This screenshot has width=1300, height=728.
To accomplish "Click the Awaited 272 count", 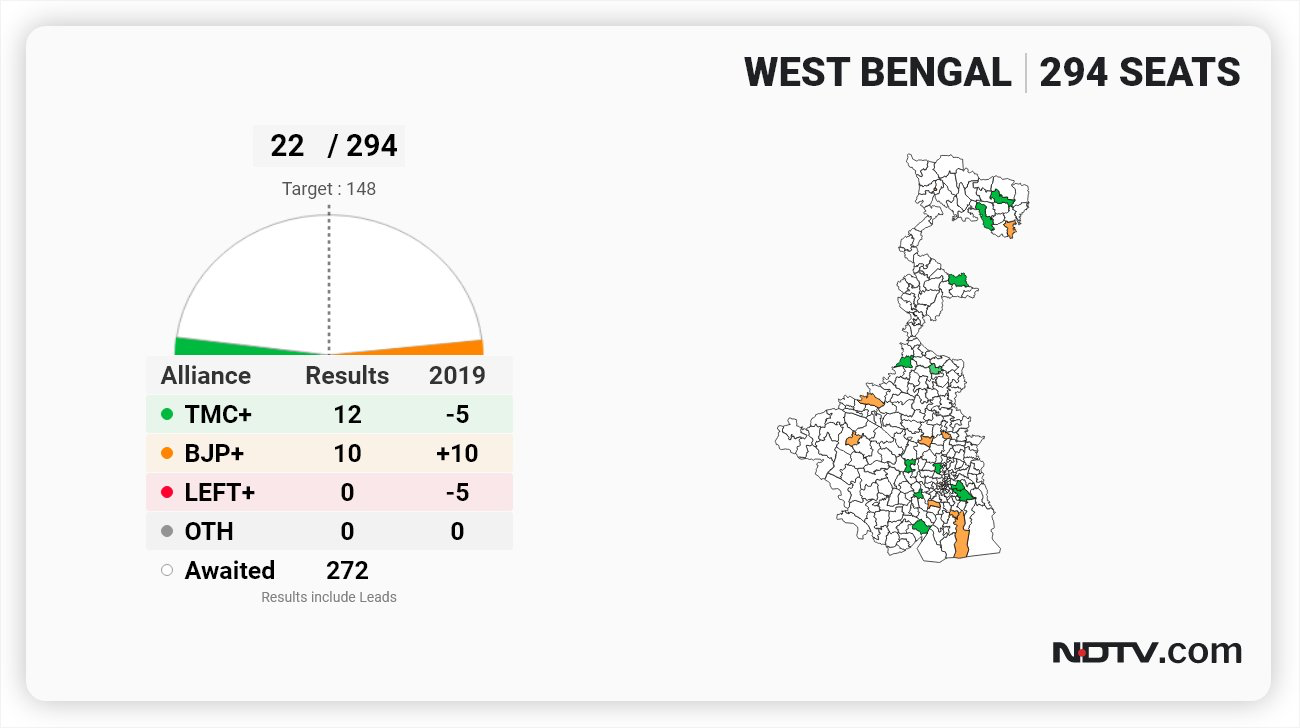I will click(347, 570).
